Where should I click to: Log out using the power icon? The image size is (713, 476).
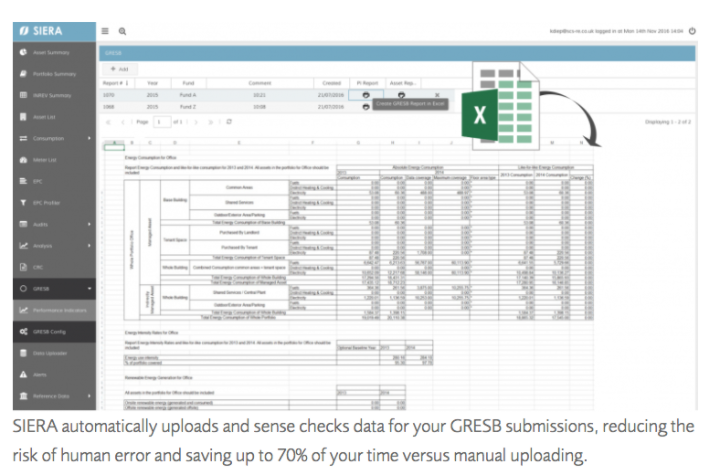point(692,31)
